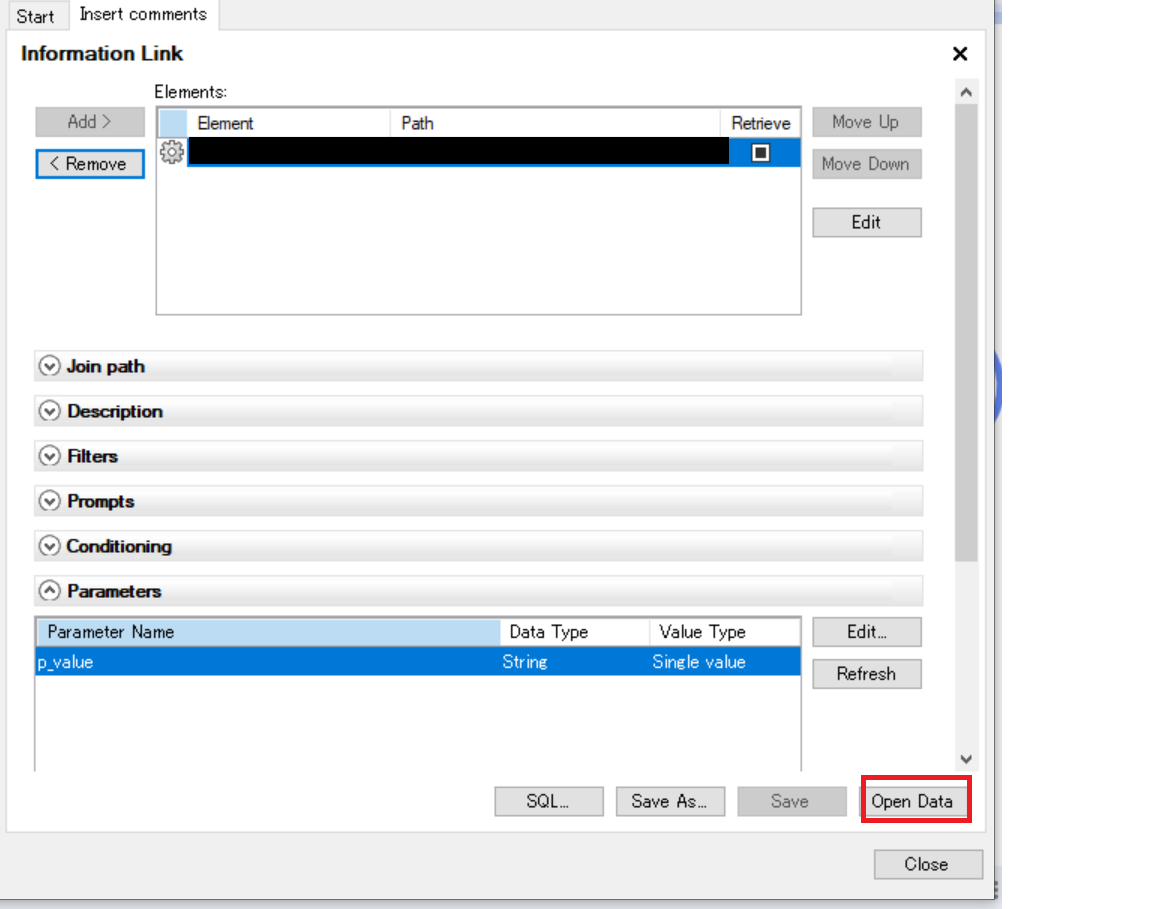Click the Move Up button
1152x909 pixels.
(x=866, y=122)
